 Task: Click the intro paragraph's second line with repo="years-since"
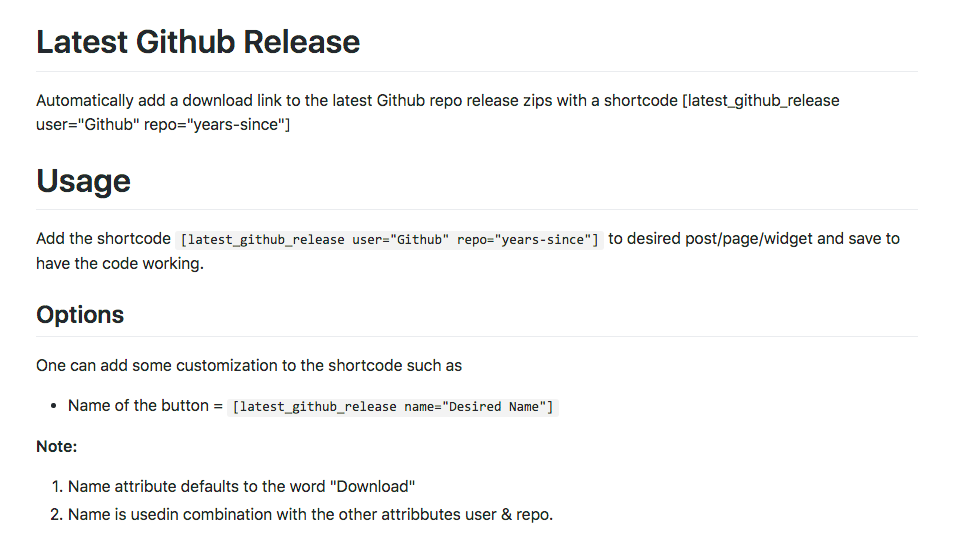point(163,126)
